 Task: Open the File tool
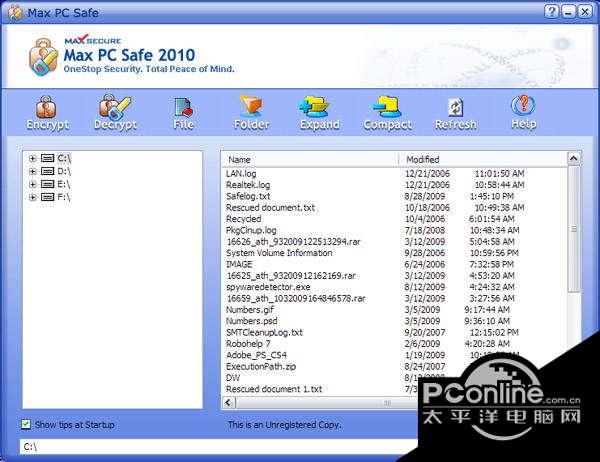(x=183, y=113)
